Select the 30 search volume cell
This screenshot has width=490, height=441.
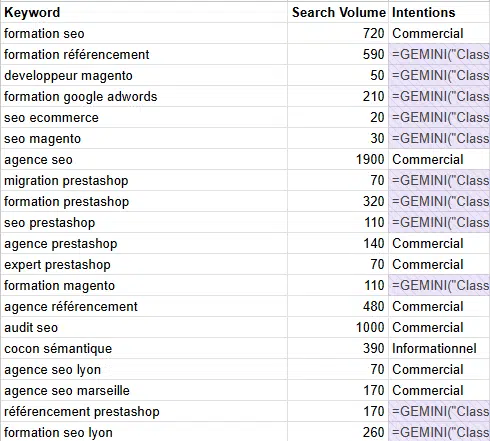point(338,138)
